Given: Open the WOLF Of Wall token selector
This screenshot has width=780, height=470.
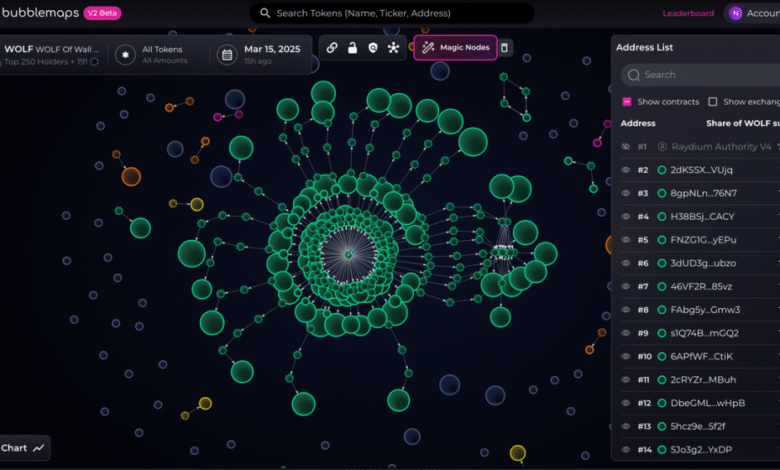Looking at the screenshot, I should click(51, 55).
